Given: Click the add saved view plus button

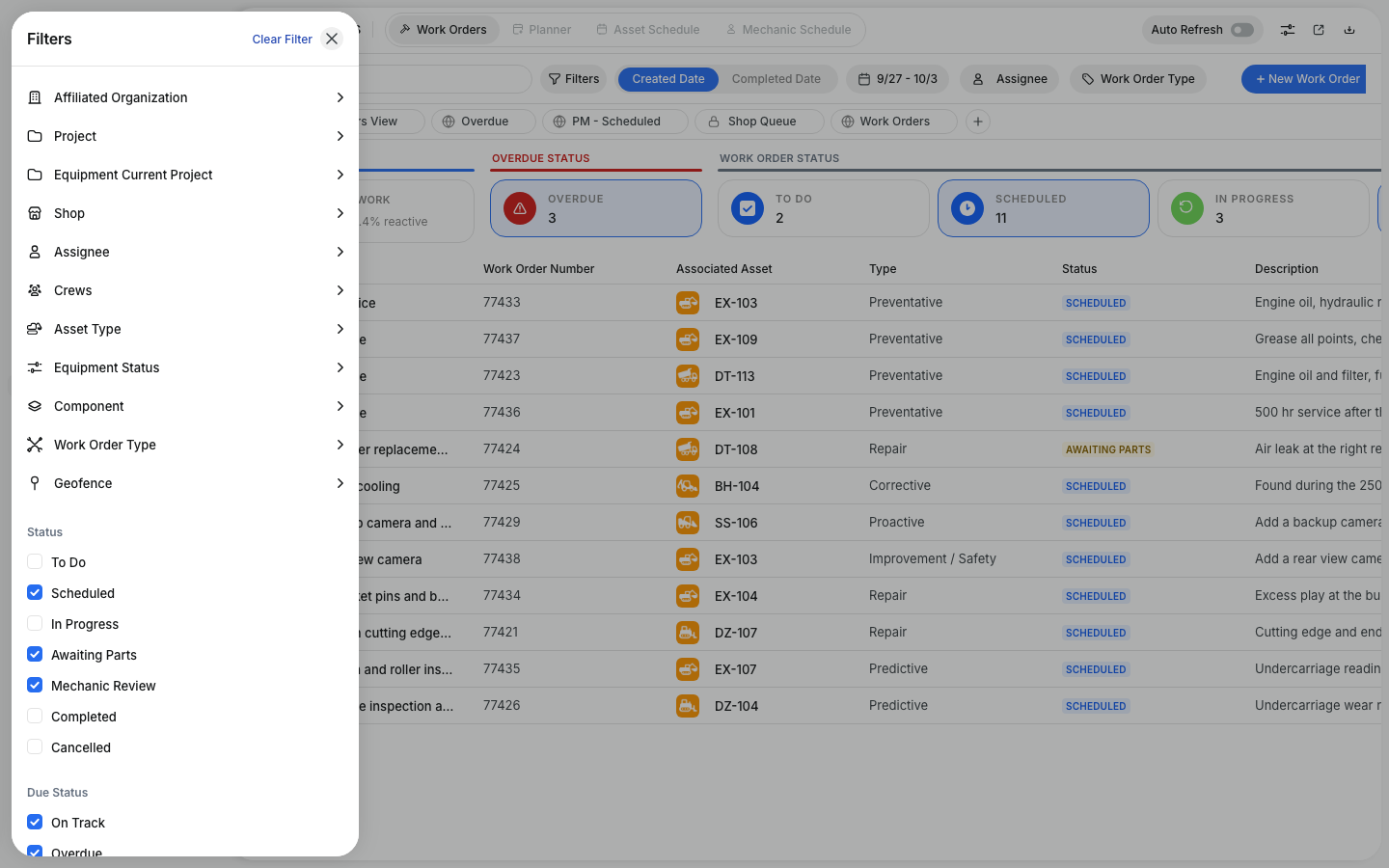Looking at the screenshot, I should [978, 122].
